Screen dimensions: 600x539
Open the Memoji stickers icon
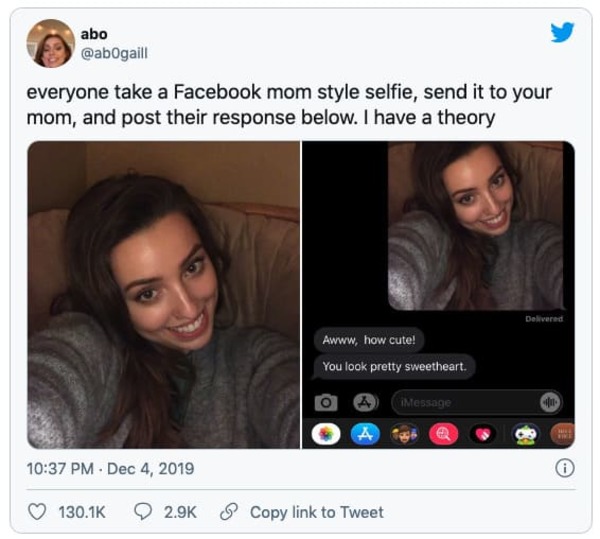pyautogui.click(x=404, y=435)
